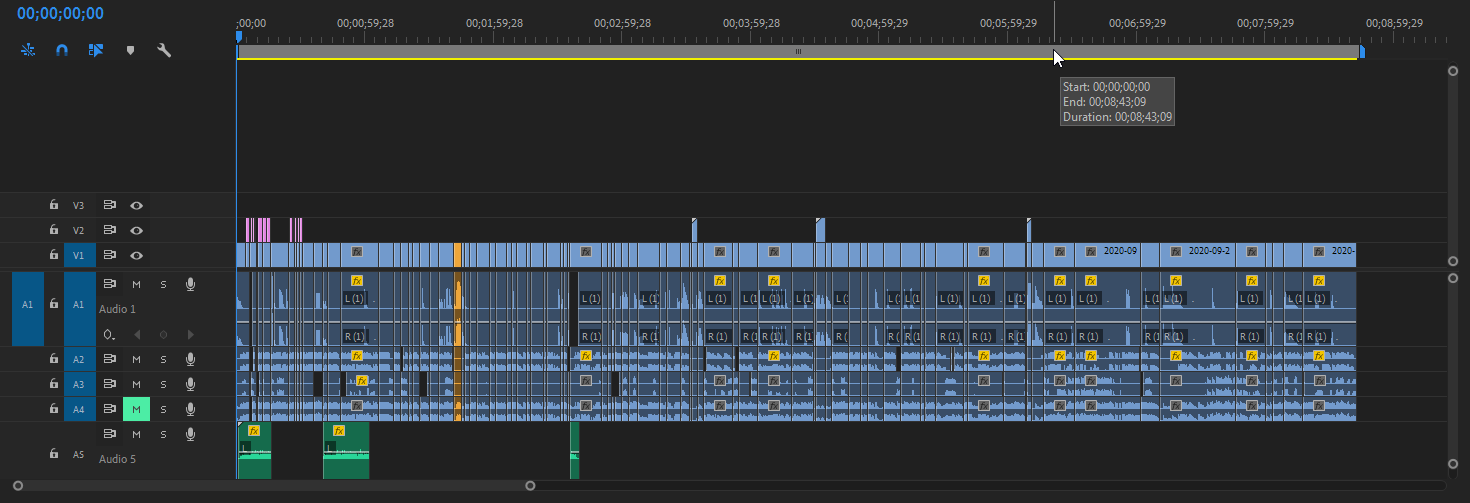Open timeline display settings wrench
This screenshot has width=1470, height=503.
[164, 49]
